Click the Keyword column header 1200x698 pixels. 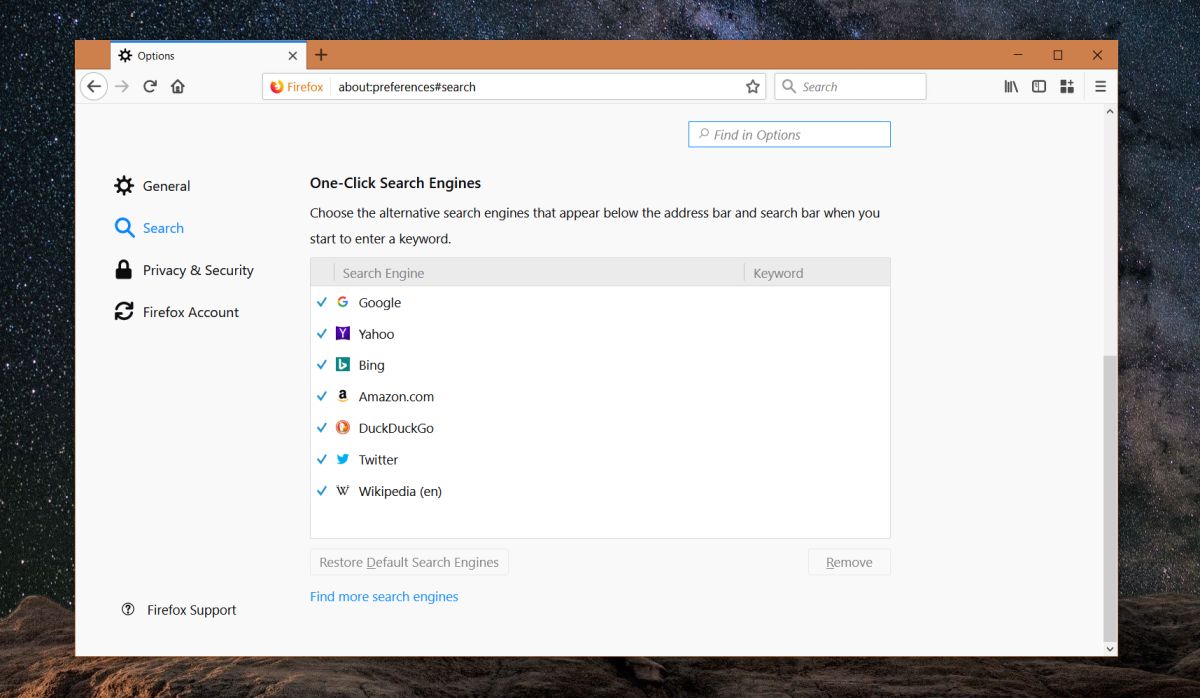point(817,273)
